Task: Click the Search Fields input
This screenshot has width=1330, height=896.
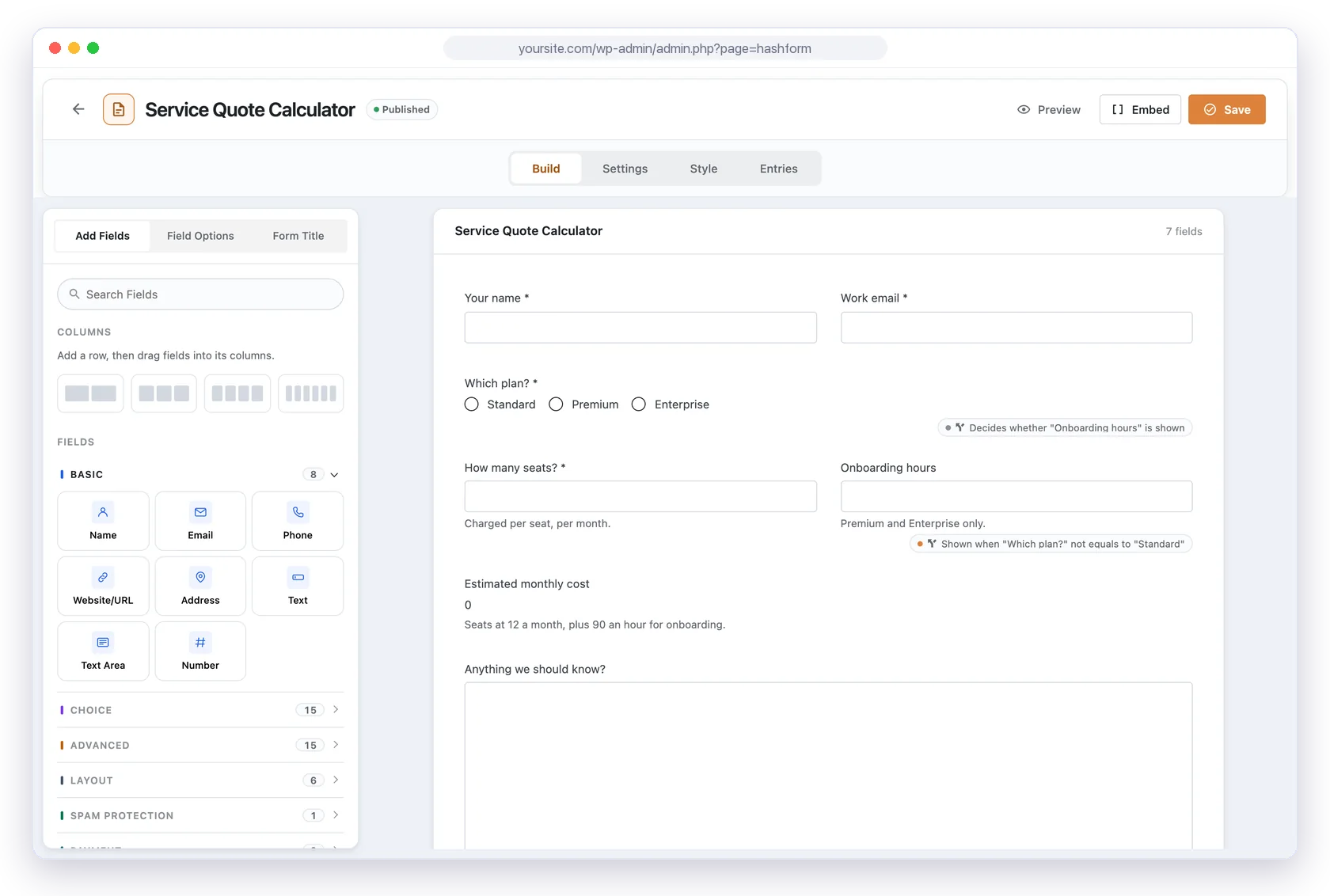Action: 200,294
